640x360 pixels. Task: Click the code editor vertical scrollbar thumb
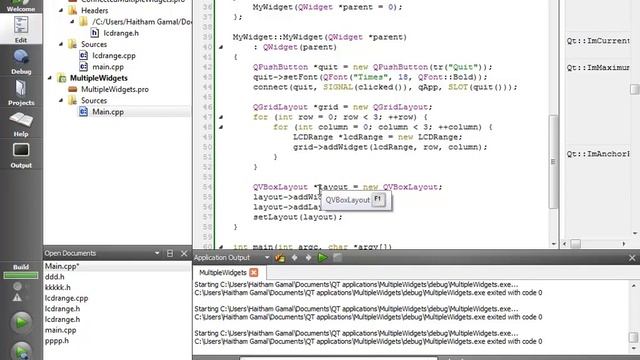click(553, 161)
